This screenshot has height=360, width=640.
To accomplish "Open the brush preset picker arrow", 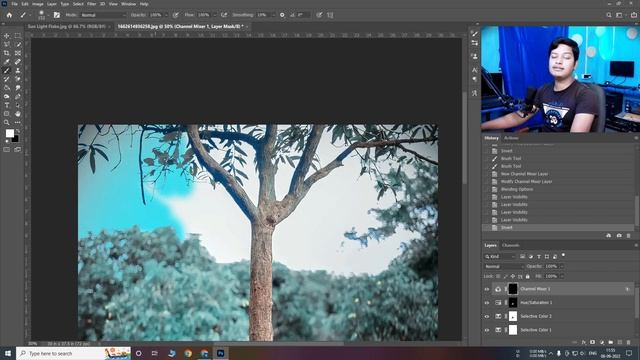I will click(x=48, y=15).
